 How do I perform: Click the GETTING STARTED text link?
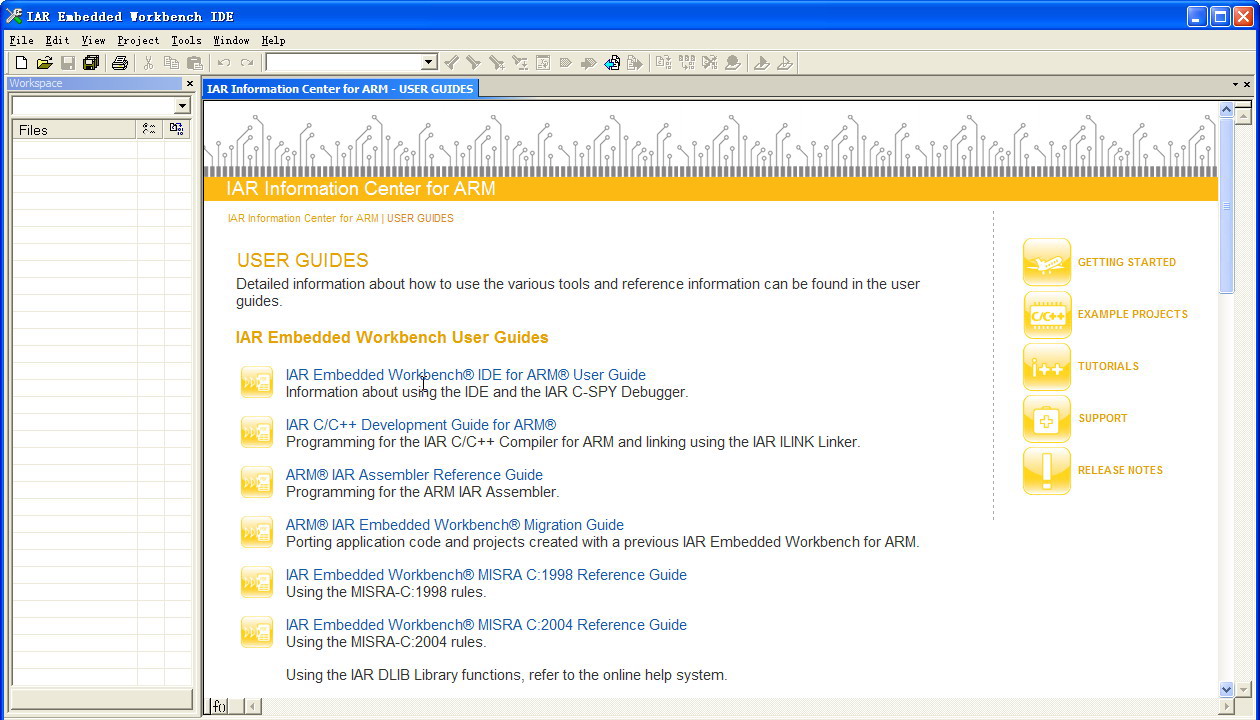[x=1127, y=262]
